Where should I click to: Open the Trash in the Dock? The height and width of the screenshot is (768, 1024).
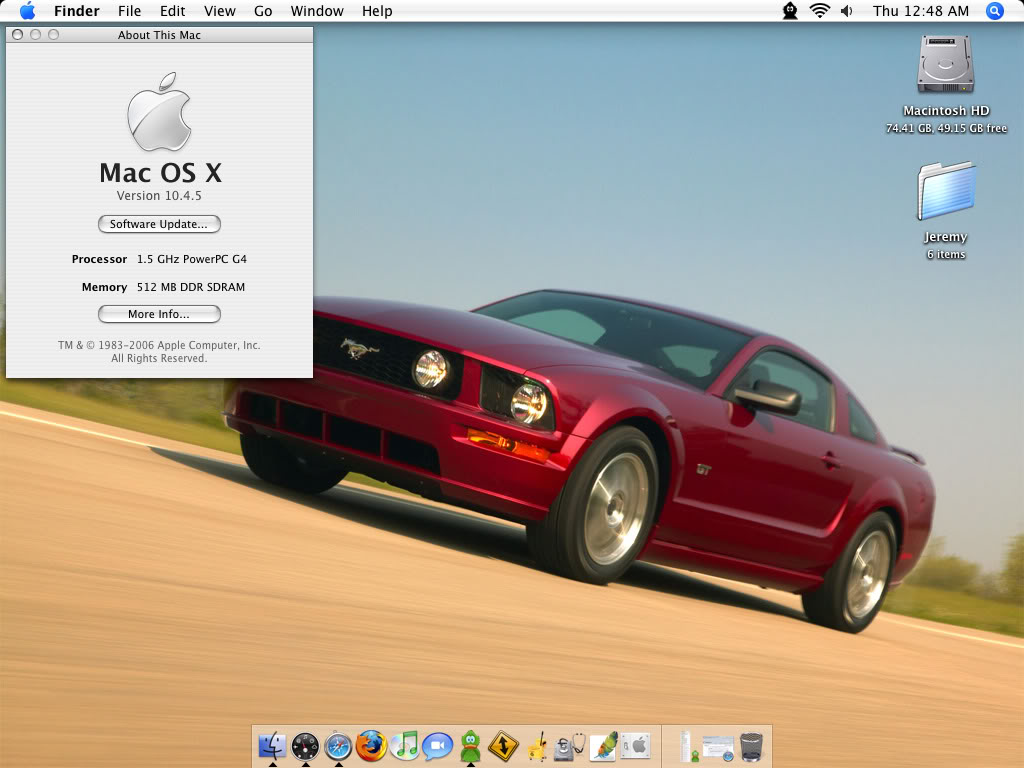[752, 746]
